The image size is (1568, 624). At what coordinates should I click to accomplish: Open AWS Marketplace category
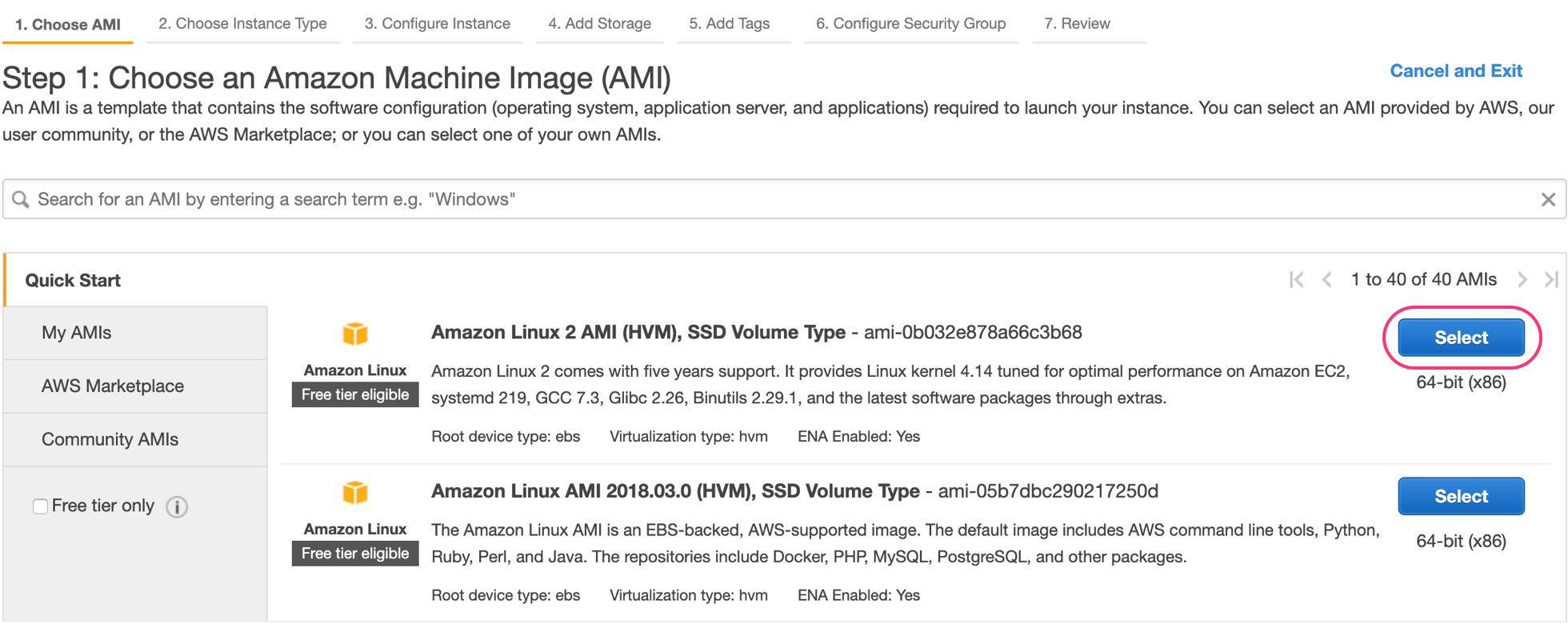click(x=113, y=386)
